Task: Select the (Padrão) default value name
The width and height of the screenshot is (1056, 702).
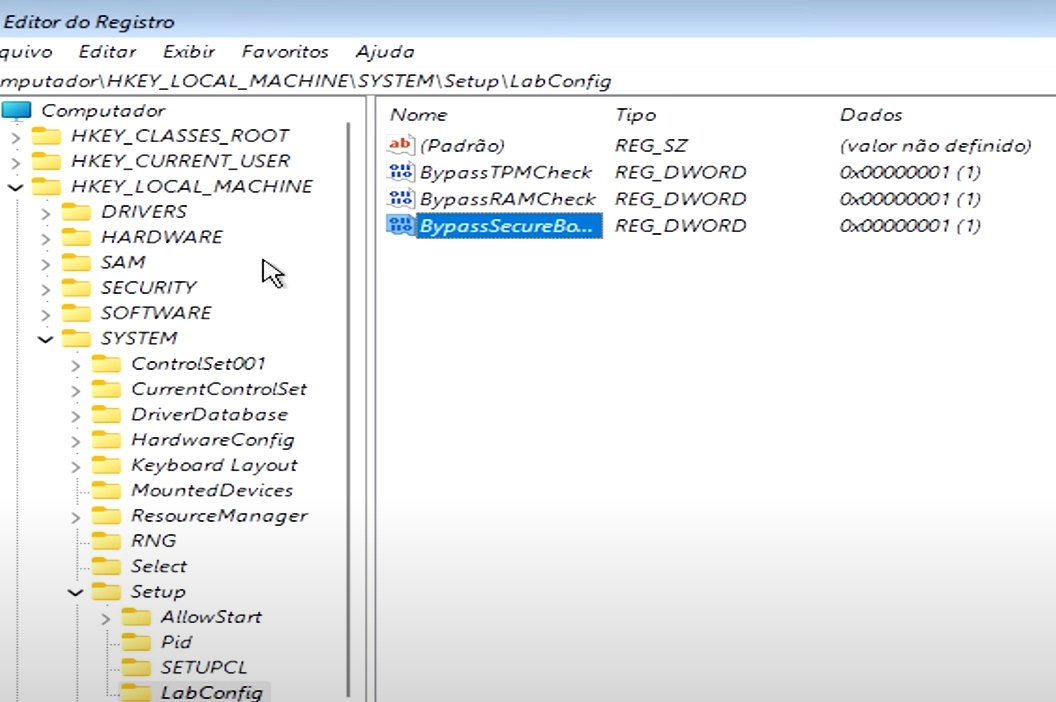Action: click(462, 145)
